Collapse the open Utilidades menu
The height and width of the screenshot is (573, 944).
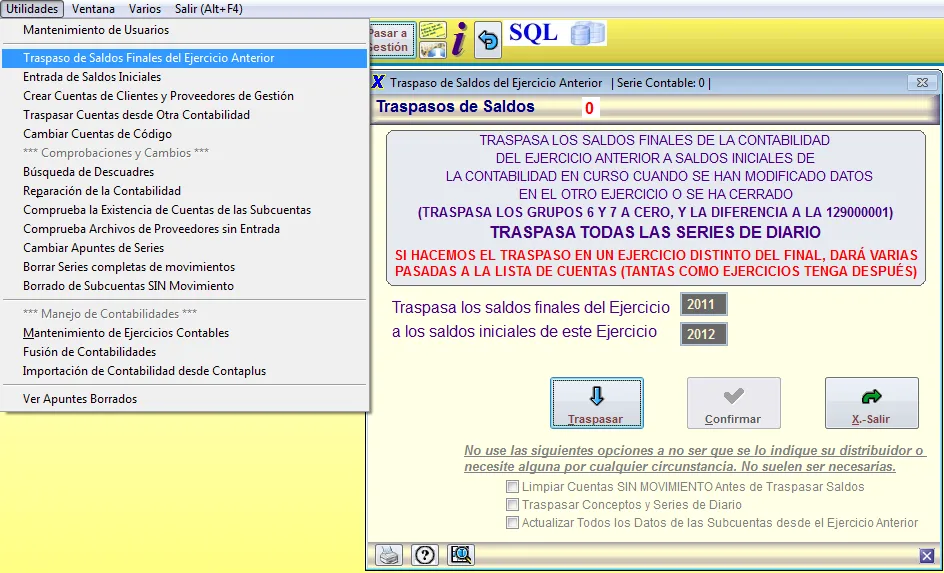pos(32,9)
